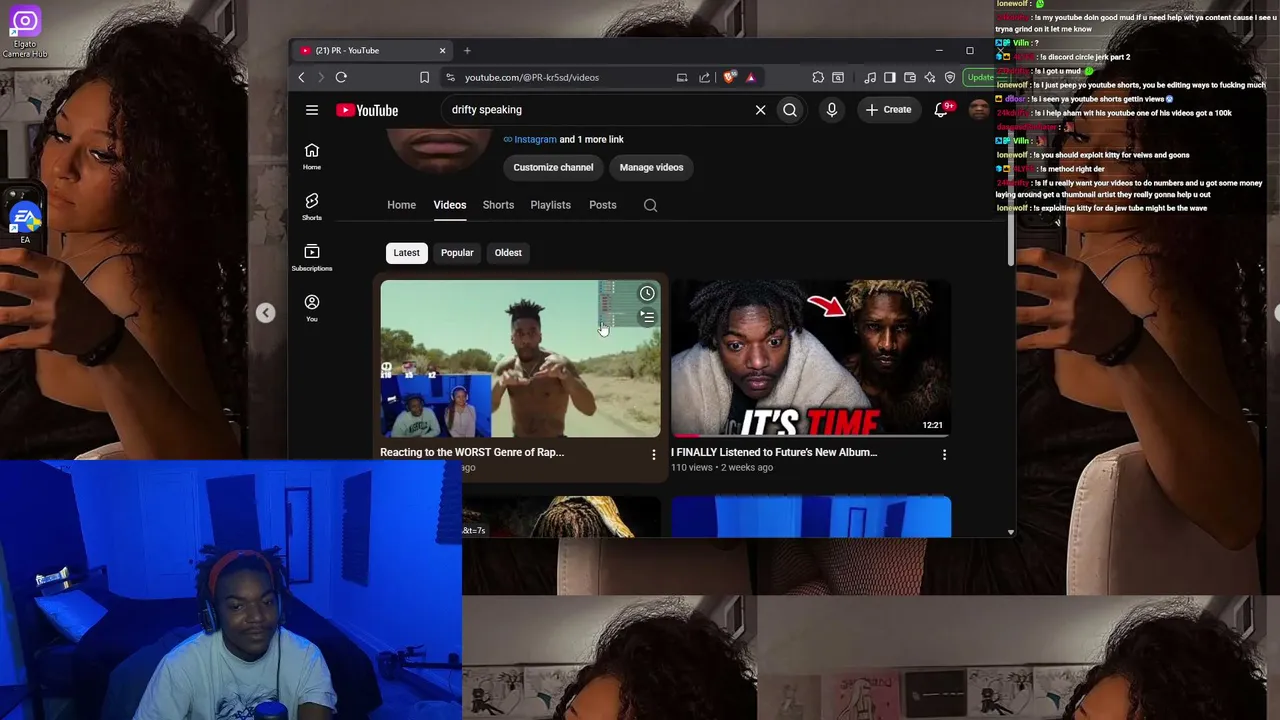Open the Instagram link
This screenshot has width=1280, height=720.
[x=535, y=140]
